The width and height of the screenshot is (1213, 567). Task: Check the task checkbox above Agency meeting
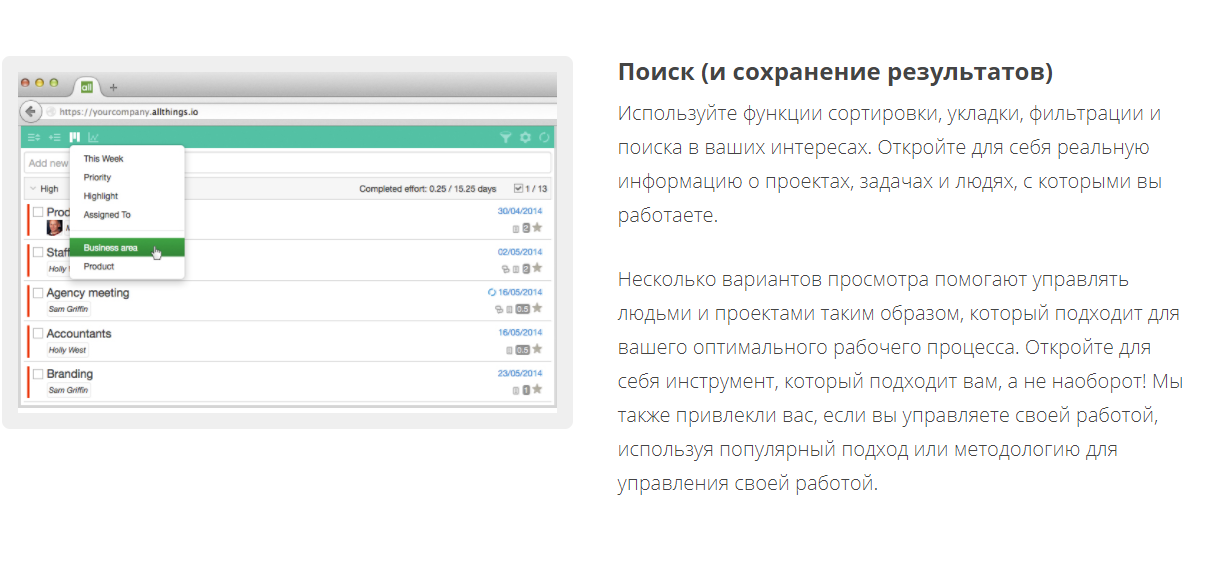point(38,253)
